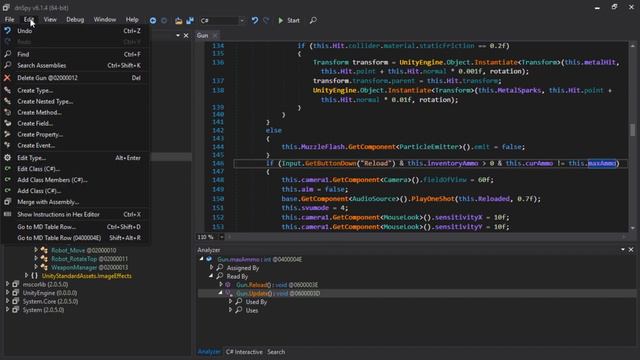
Task: Choose Create Method... menu entry
Action: [x=74, y=113]
